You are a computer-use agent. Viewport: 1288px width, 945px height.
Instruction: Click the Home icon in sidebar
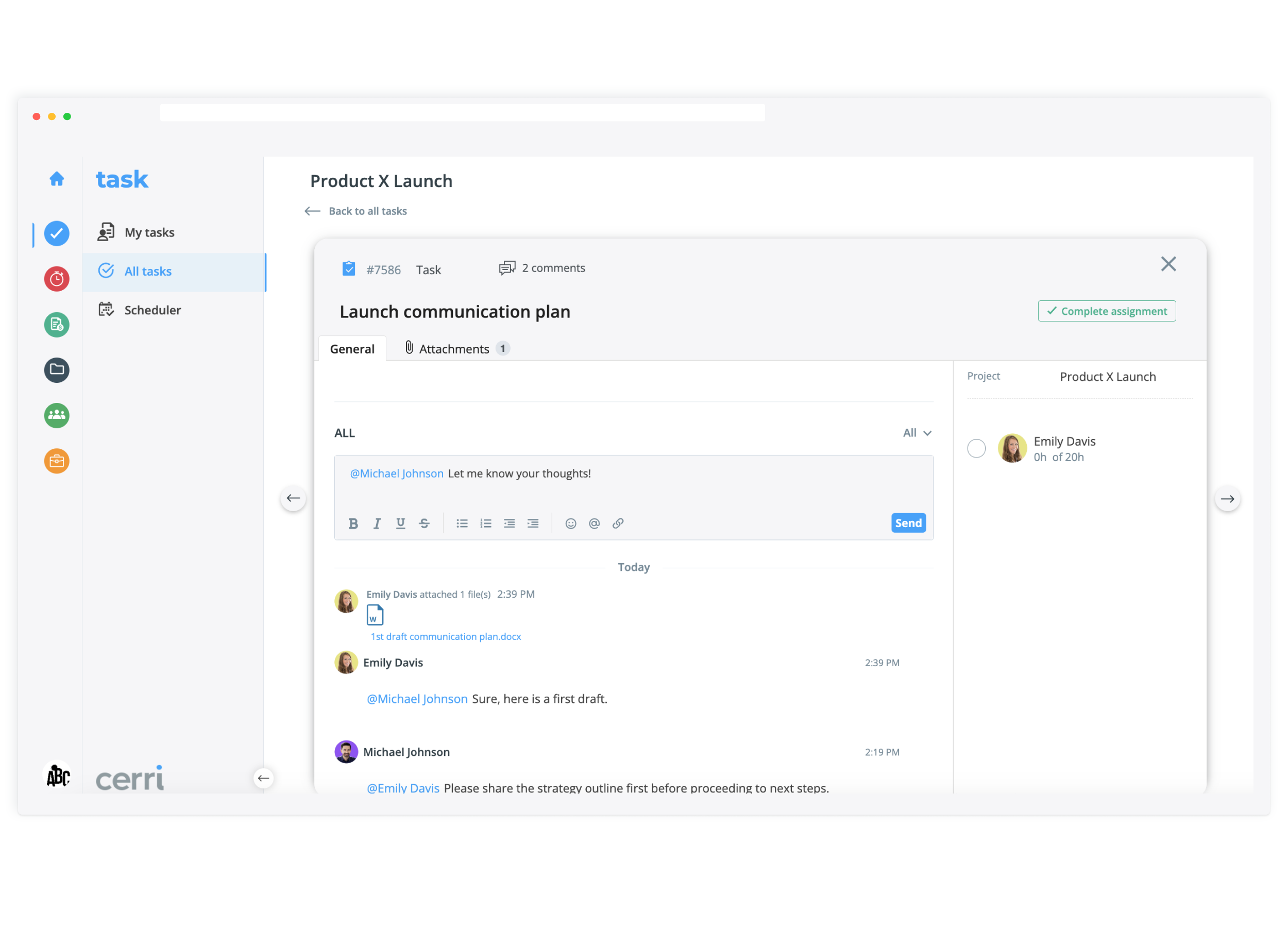[57, 179]
